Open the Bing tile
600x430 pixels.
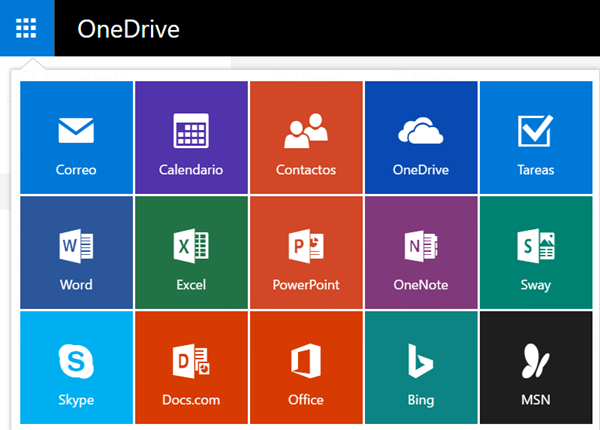click(421, 367)
